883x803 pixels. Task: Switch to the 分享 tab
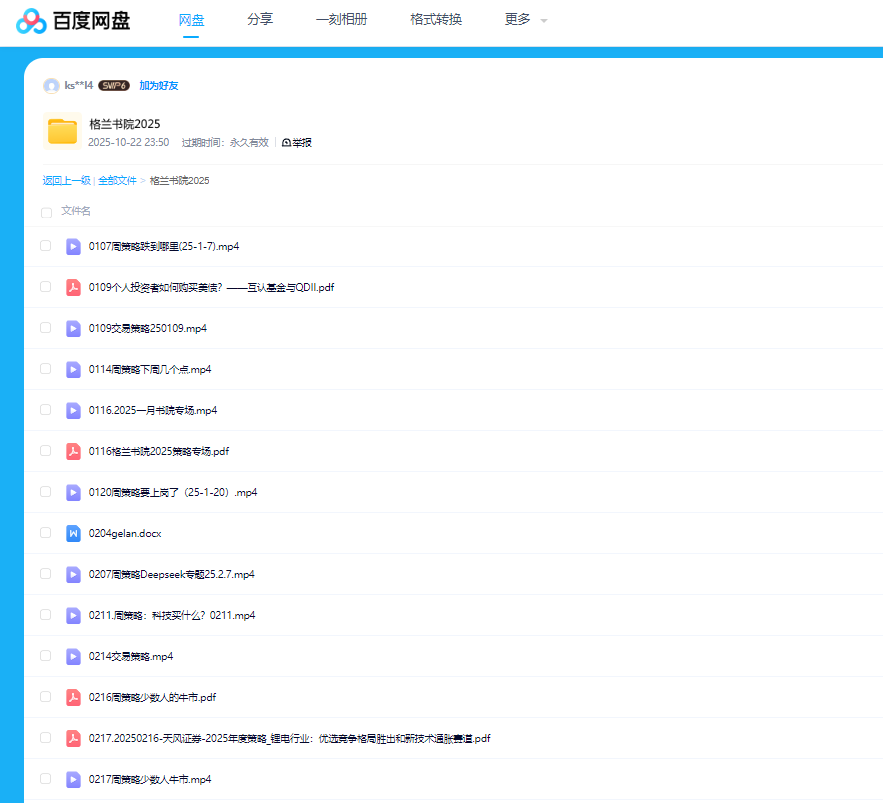click(260, 20)
